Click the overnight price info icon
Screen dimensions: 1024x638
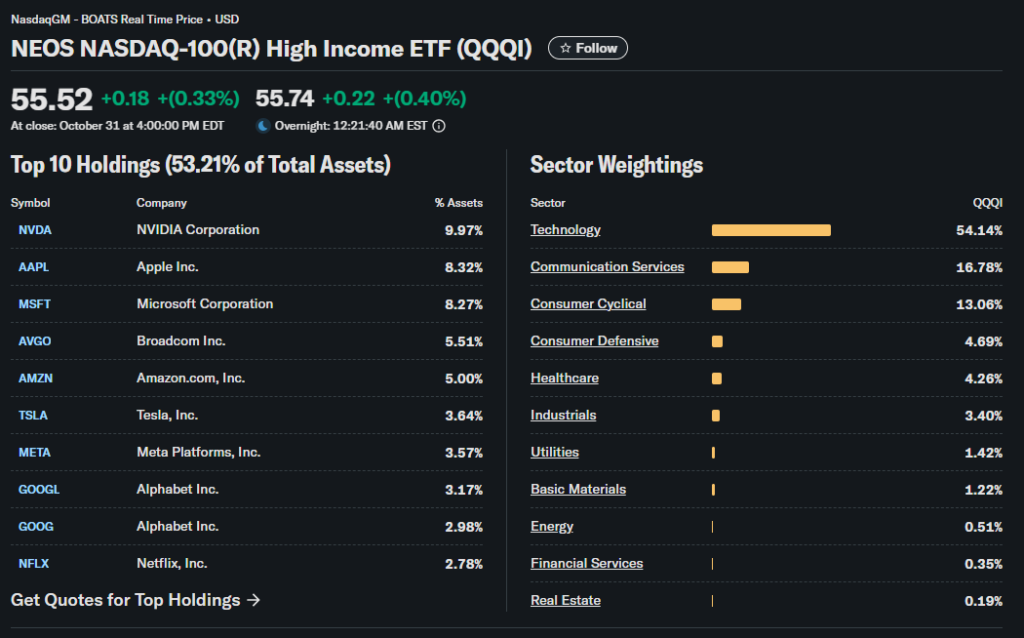[x=439, y=126]
